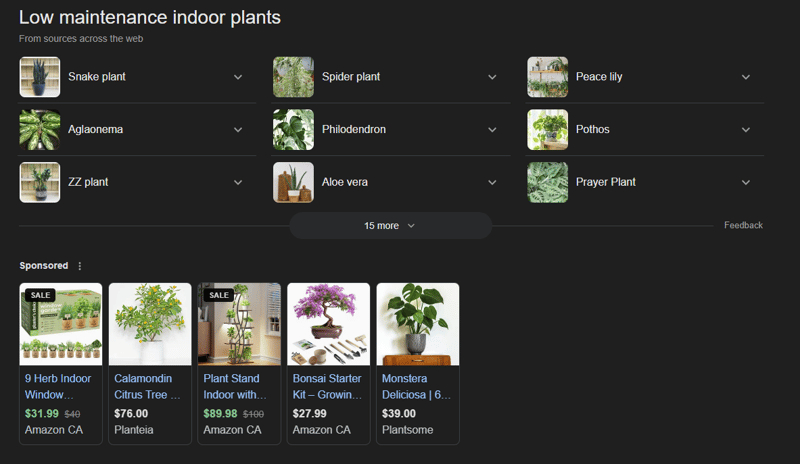The image size is (800, 464).
Task: Select the Pothos plant name
Action: 593,130
